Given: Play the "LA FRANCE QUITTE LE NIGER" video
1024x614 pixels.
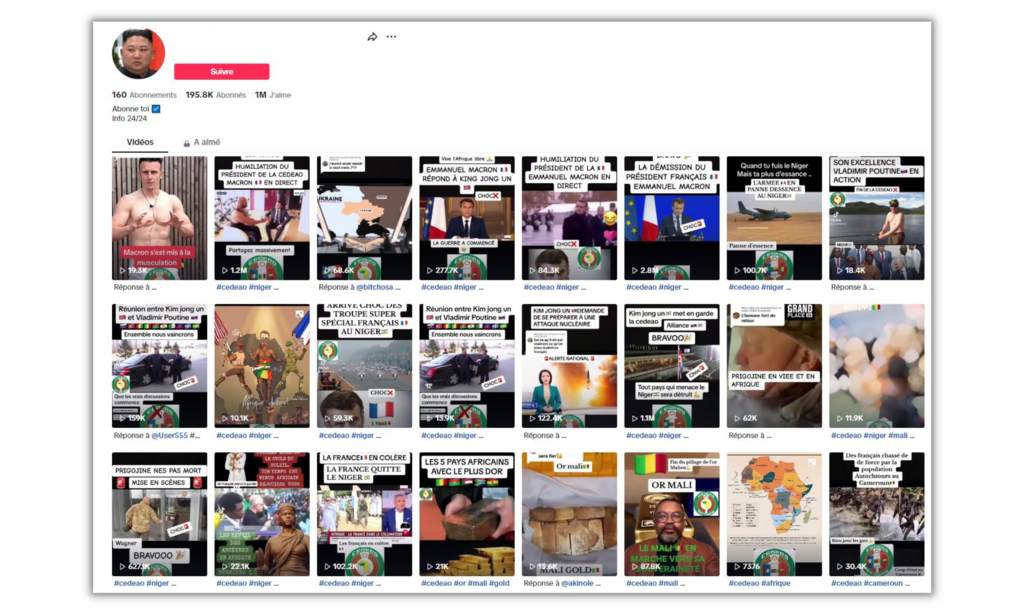Looking at the screenshot, I should (364, 514).
